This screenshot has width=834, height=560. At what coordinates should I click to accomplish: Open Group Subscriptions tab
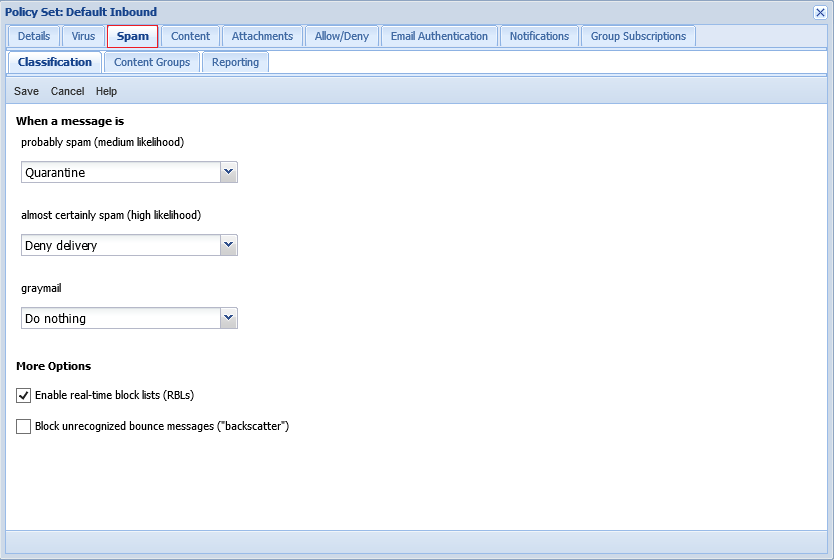point(638,36)
